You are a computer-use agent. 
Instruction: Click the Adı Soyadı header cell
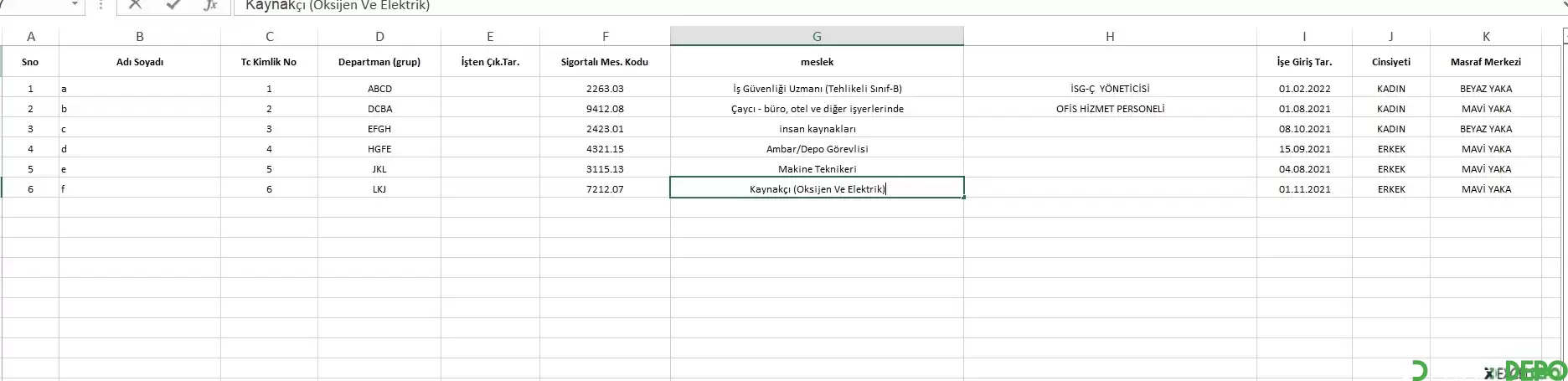point(140,62)
